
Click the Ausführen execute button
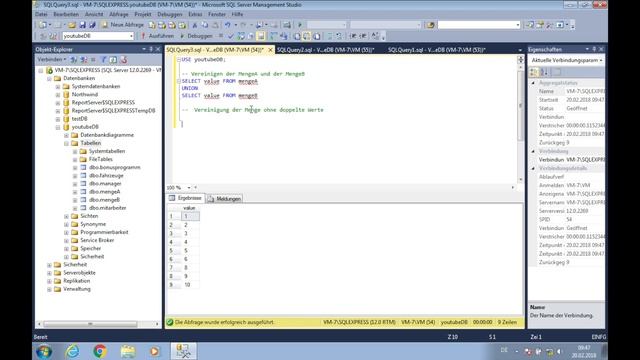point(158,36)
